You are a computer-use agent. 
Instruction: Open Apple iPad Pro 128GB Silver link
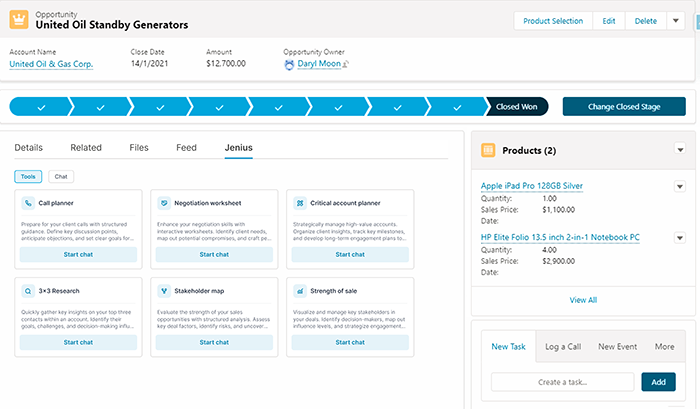click(532, 186)
